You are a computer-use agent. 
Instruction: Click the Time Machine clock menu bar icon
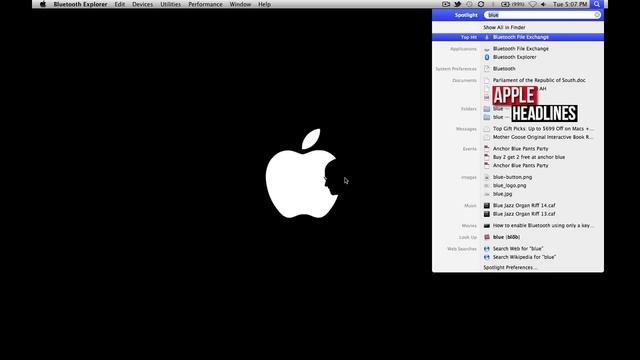(469, 4)
